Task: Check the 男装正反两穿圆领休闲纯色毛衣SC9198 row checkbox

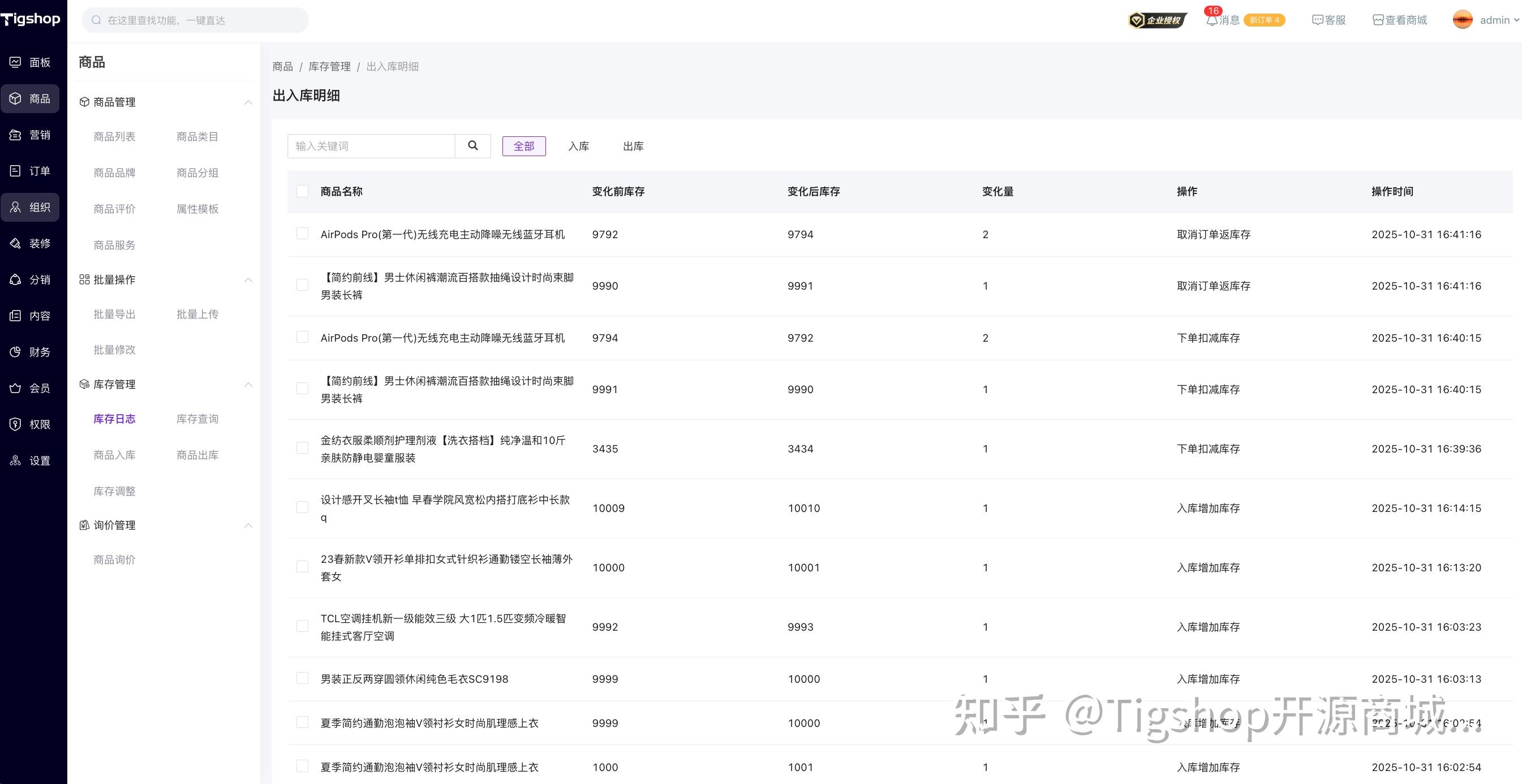Action: tap(303, 679)
